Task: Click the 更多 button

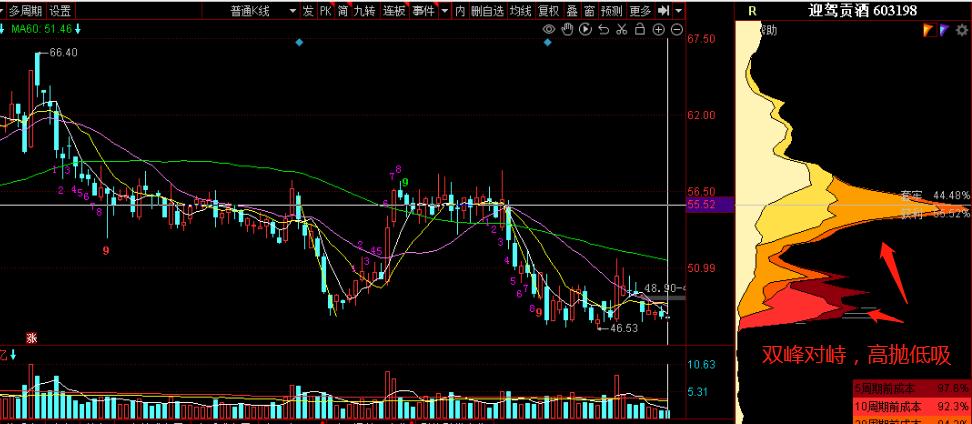Action: click(640, 11)
